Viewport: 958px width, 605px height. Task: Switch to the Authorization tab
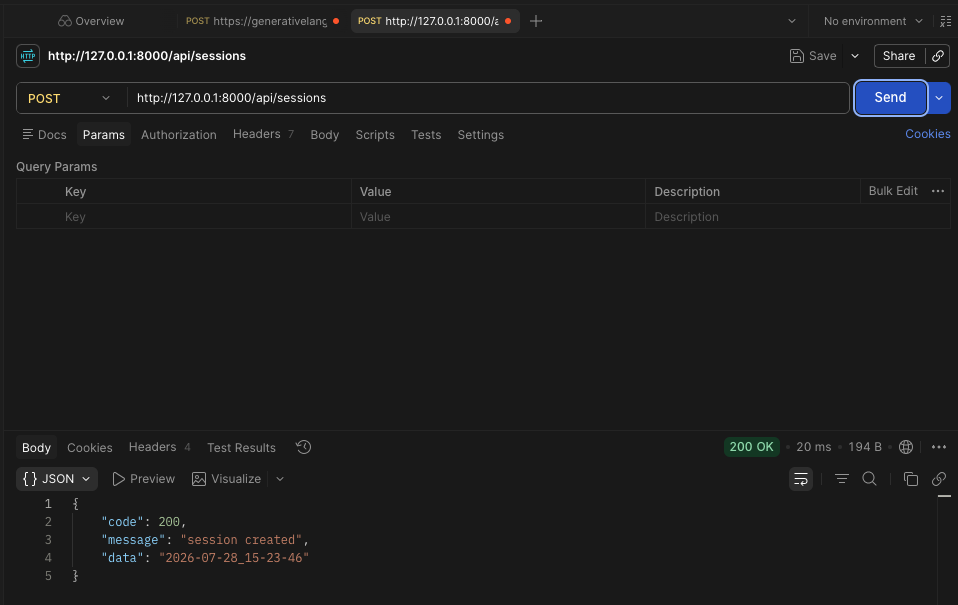pos(178,134)
